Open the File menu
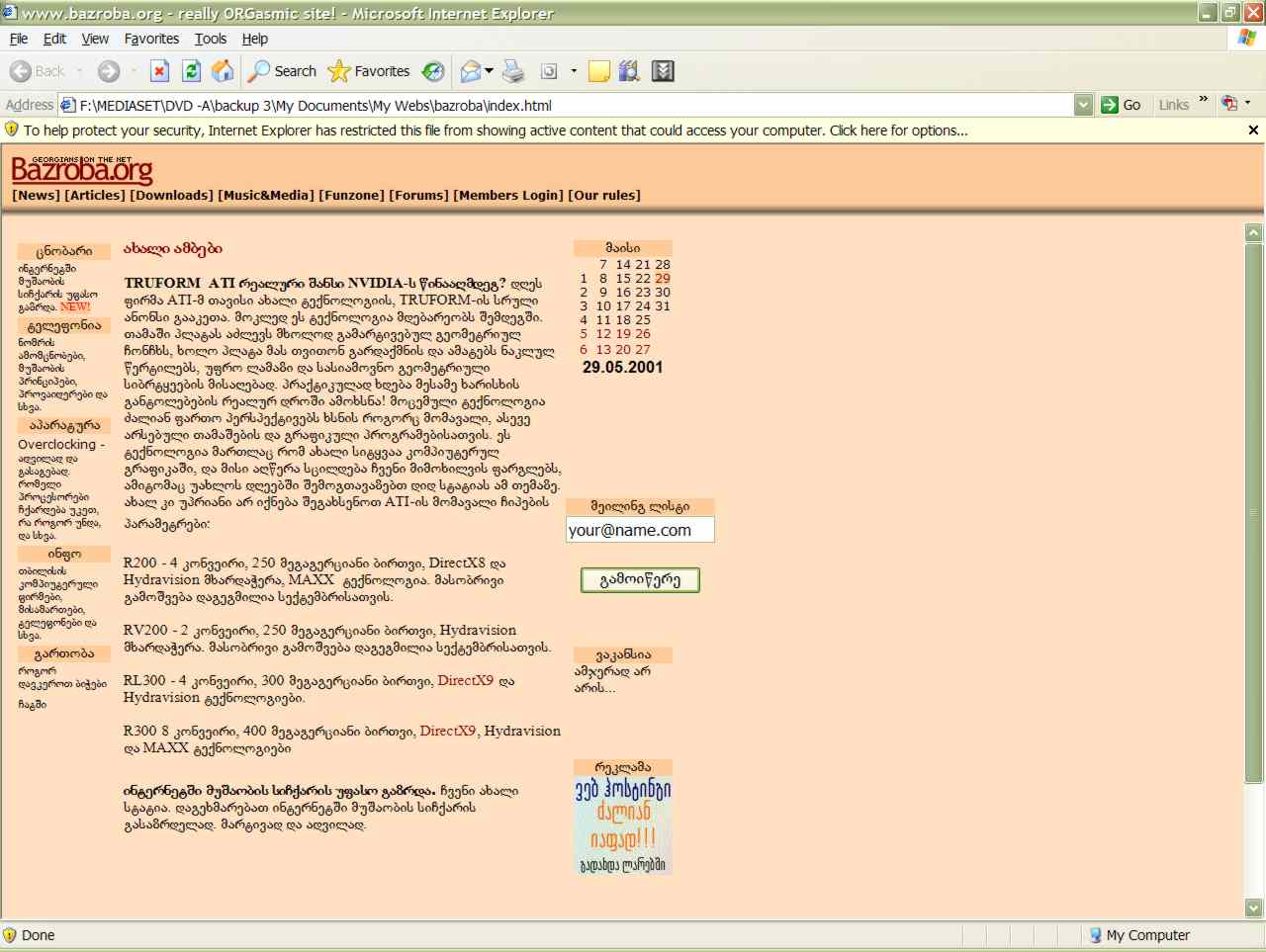1266x952 pixels. [x=19, y=39]
